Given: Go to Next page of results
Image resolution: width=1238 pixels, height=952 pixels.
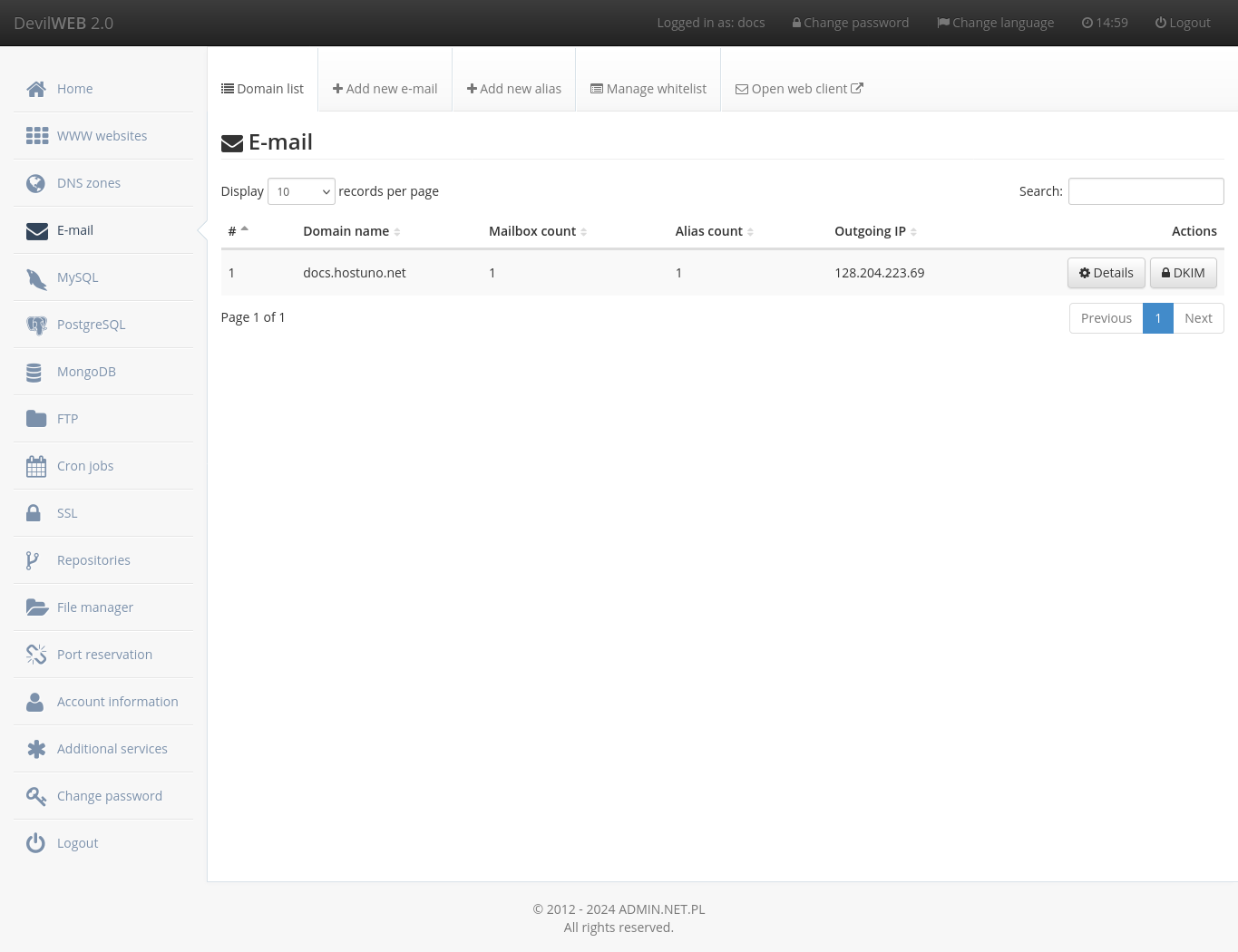Looking at the screenshot, I should coord(1198,317).
